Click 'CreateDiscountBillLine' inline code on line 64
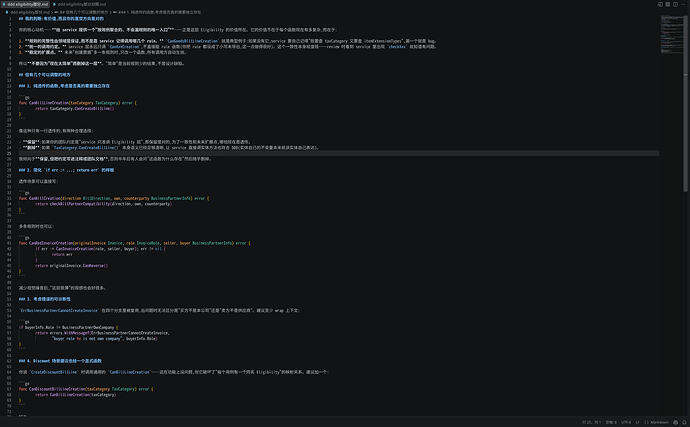690x427 pixels. (x=54, y=372)
